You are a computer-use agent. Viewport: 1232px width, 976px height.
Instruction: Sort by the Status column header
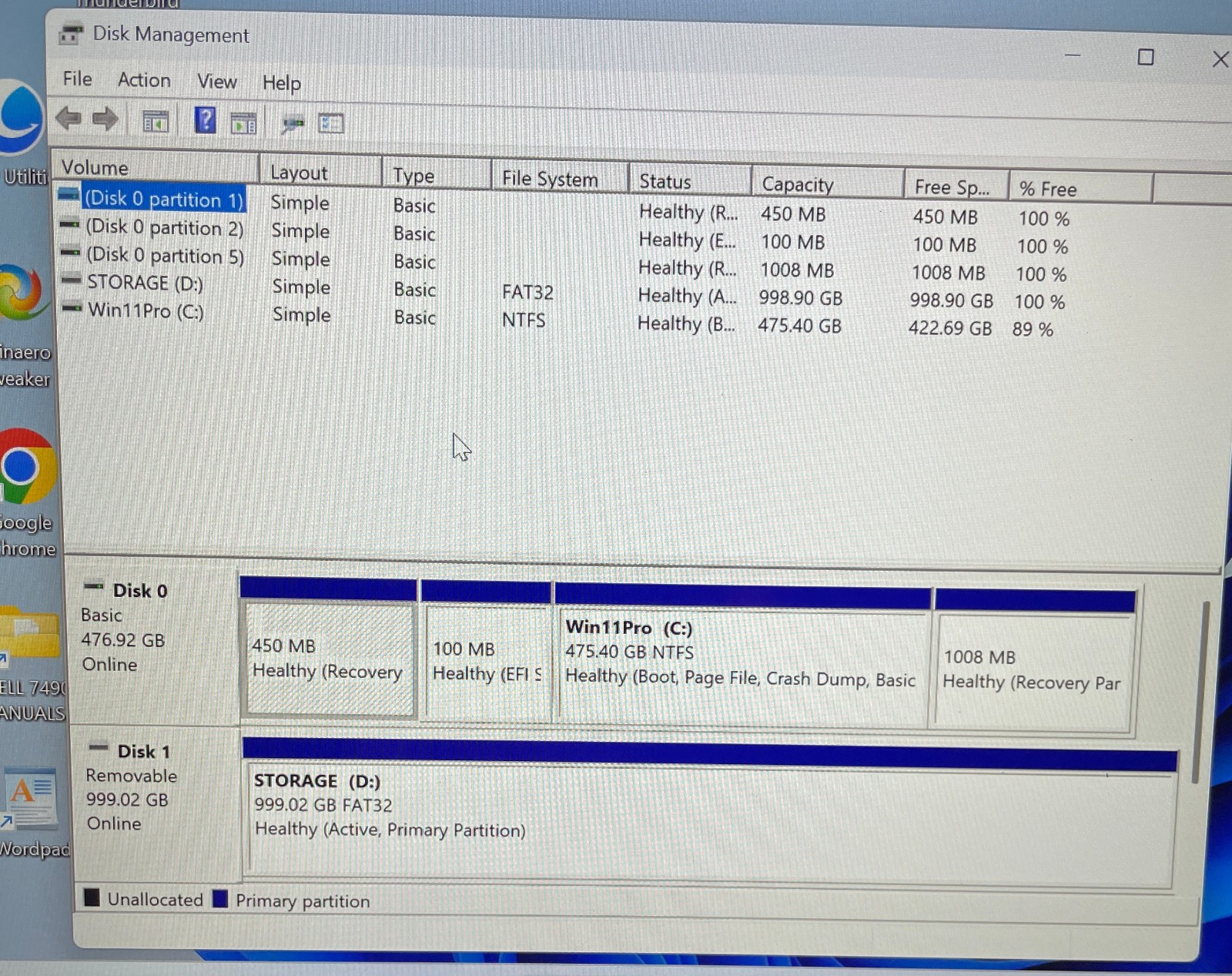pos(690,182)
